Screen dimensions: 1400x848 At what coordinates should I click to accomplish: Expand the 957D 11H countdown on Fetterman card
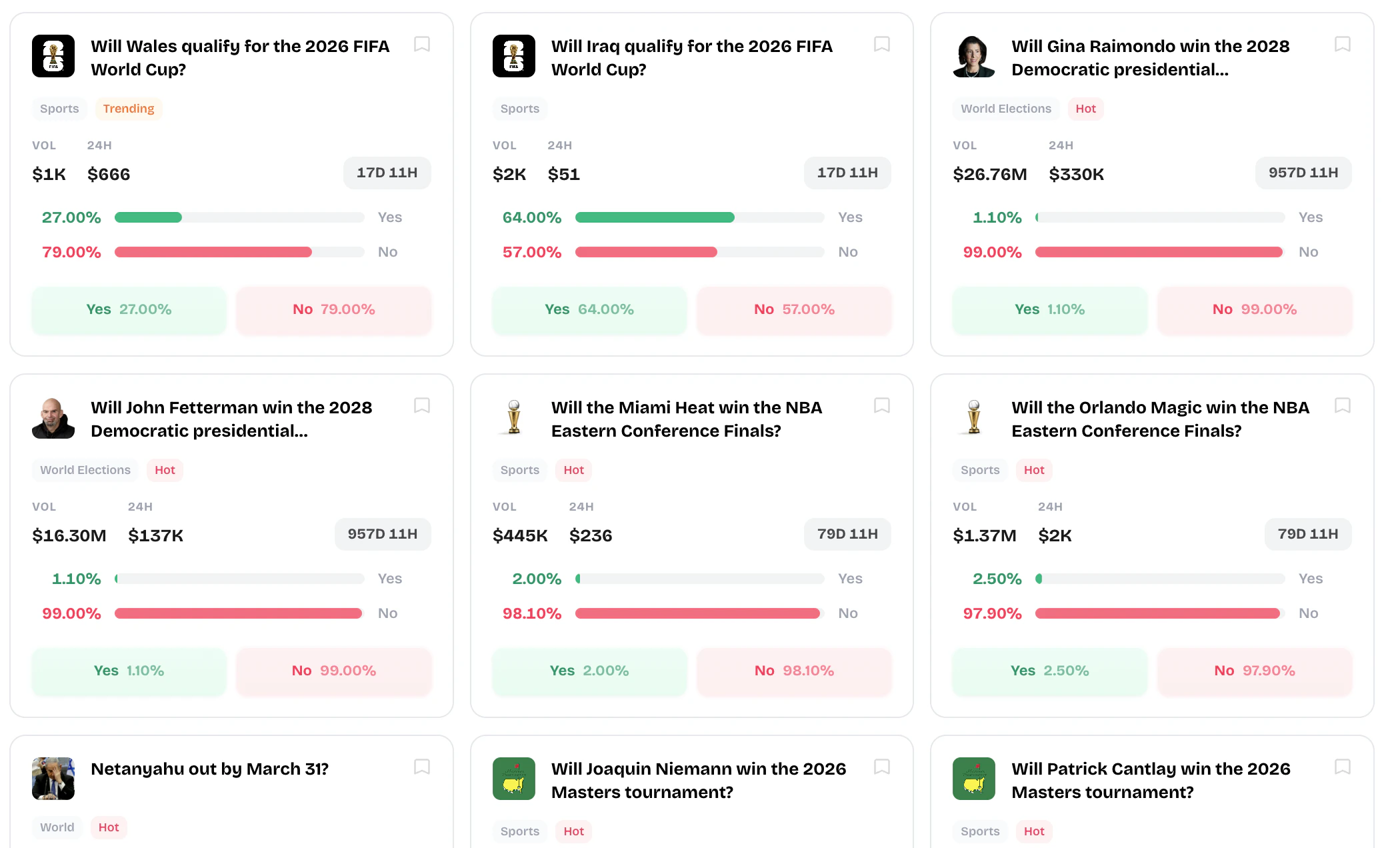(x=383, y=534)
